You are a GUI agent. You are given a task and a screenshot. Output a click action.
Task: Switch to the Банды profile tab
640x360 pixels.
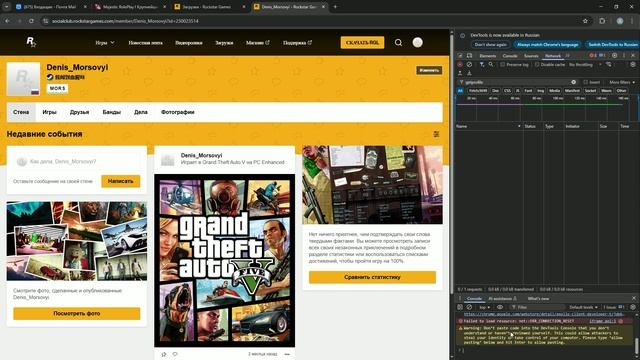pos(111,112)
